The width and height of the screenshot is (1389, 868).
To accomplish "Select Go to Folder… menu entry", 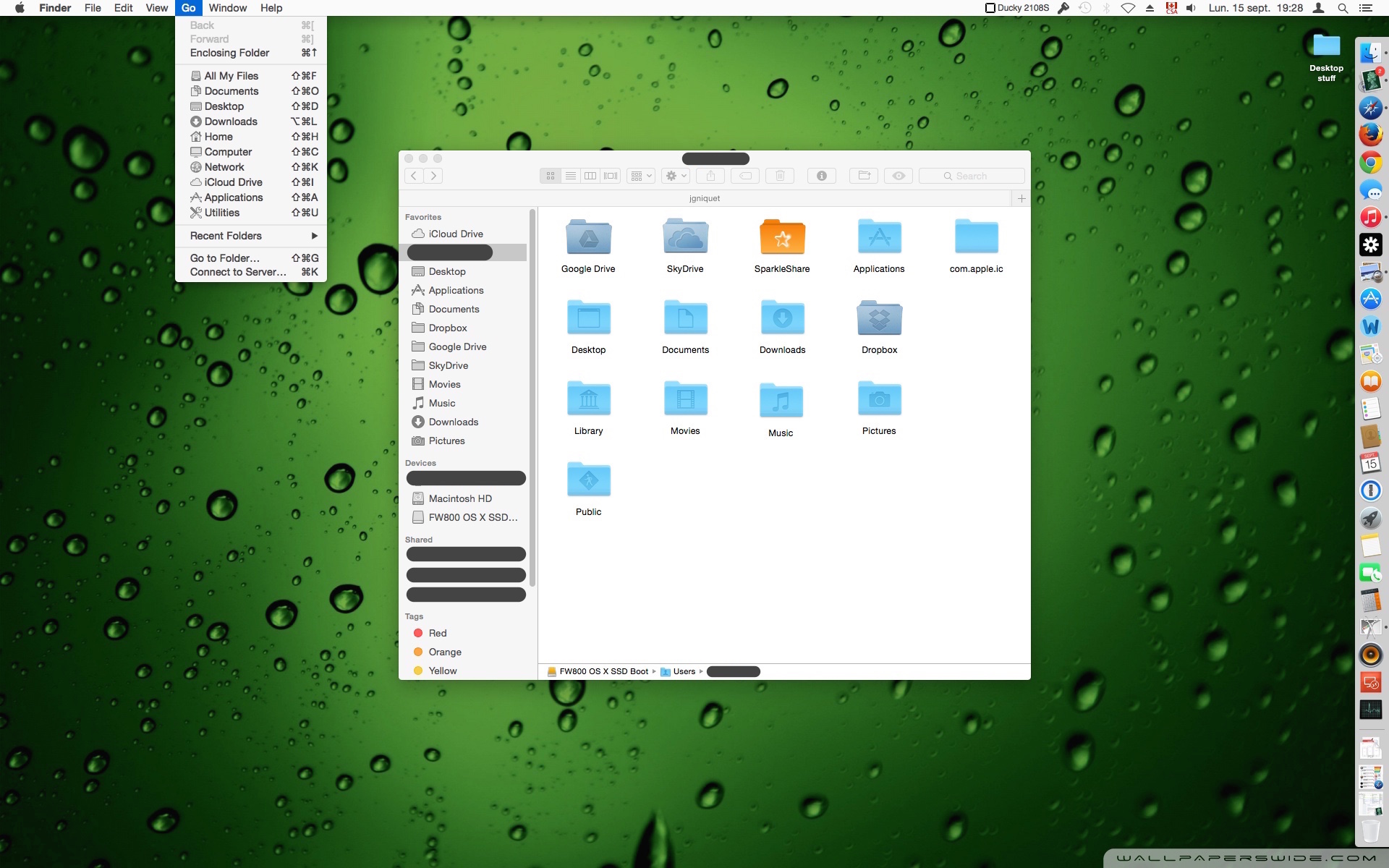I will [x=224, y=258].
